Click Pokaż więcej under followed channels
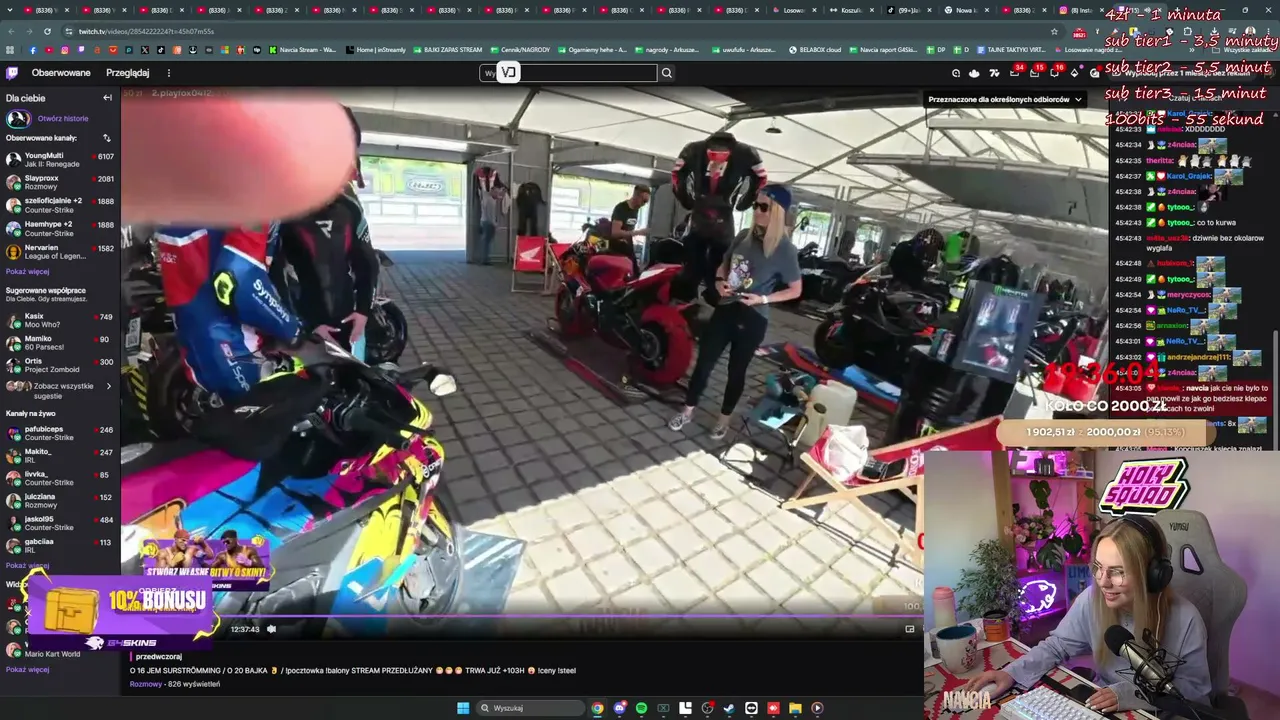This screenshot has width=1280, height=720. click(x=27, y=271)
